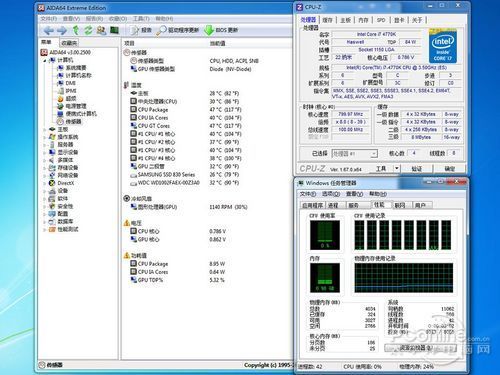Select 安全性 security tree node
Screen dimensions: 500x375
[x=61, y=206]
